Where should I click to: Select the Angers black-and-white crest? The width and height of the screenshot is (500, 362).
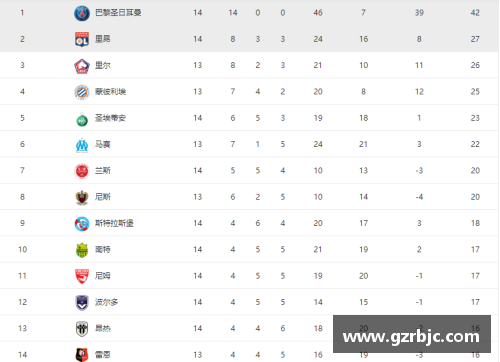[x=82, y=329]
